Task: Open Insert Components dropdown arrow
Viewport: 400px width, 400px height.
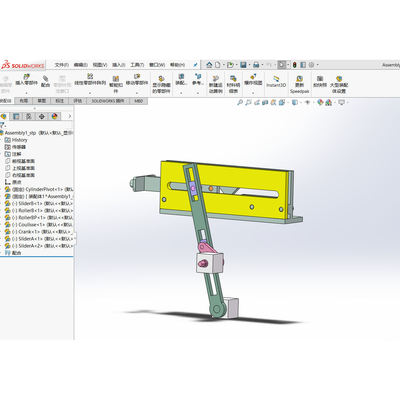Action: [27, 93]
